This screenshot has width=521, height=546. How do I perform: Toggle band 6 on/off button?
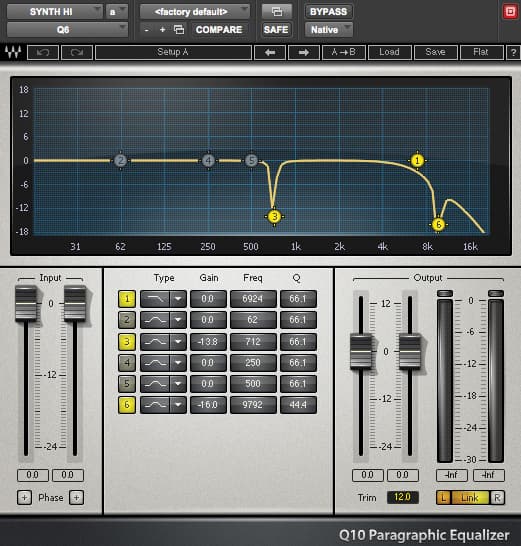[127, 405]
